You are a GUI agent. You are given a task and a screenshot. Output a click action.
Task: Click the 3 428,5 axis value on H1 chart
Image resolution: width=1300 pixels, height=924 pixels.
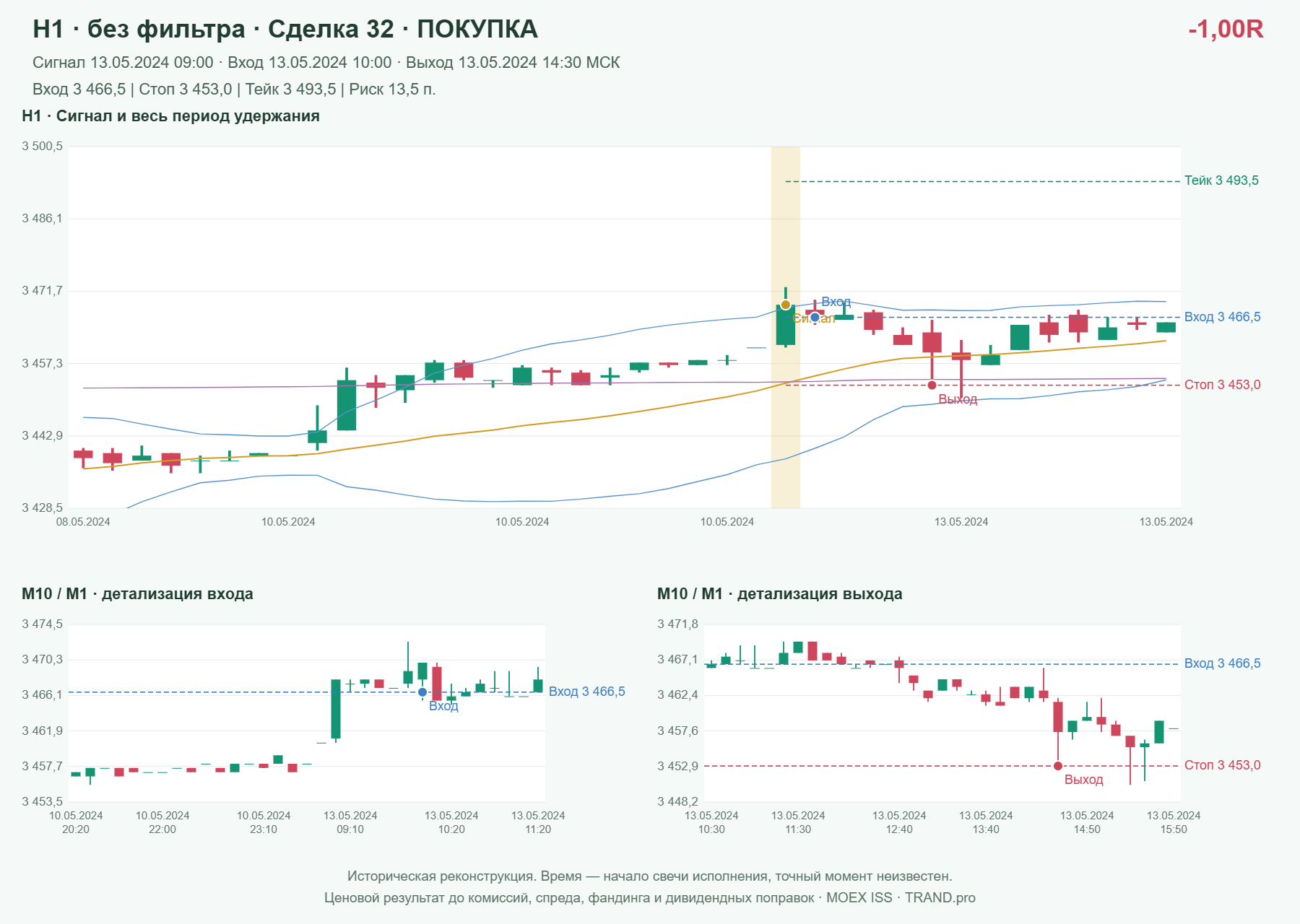[42, 507]
